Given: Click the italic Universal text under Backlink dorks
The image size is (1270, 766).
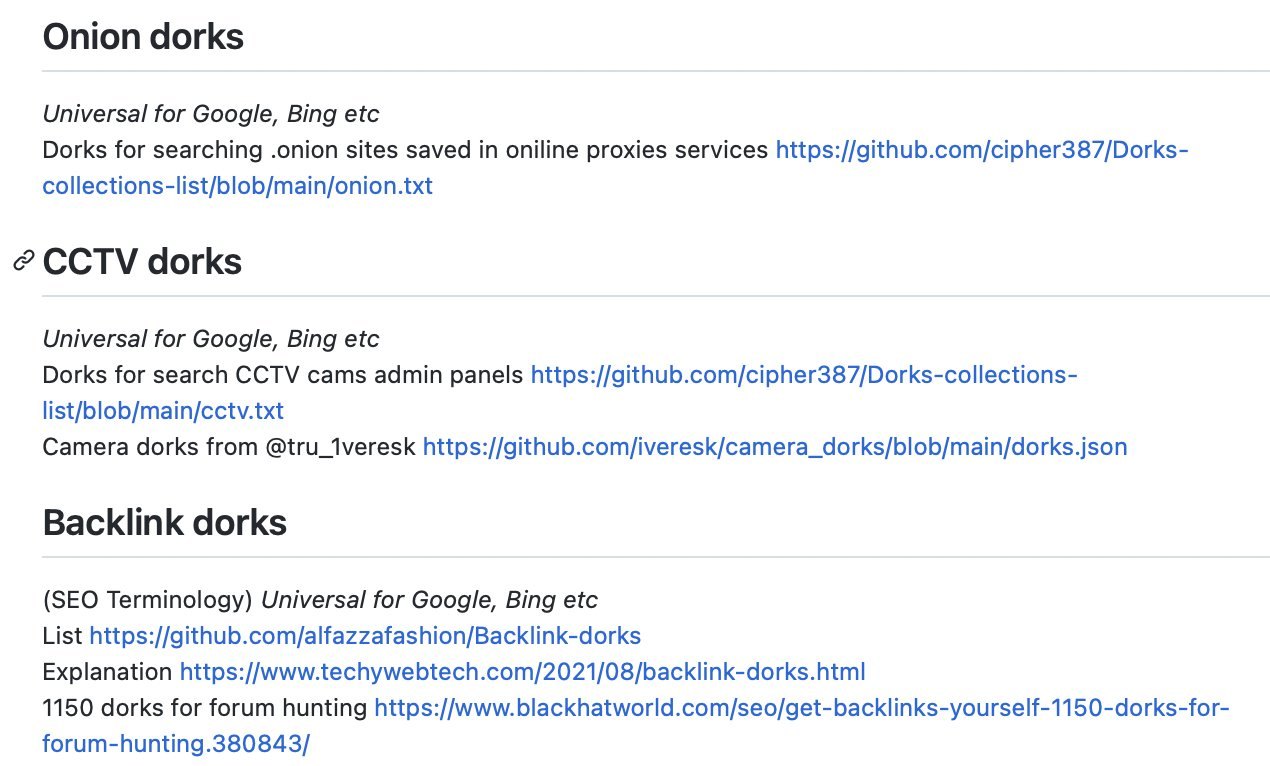Looking at the screenshot, I should pyautogui.click(x=429, y=600).
